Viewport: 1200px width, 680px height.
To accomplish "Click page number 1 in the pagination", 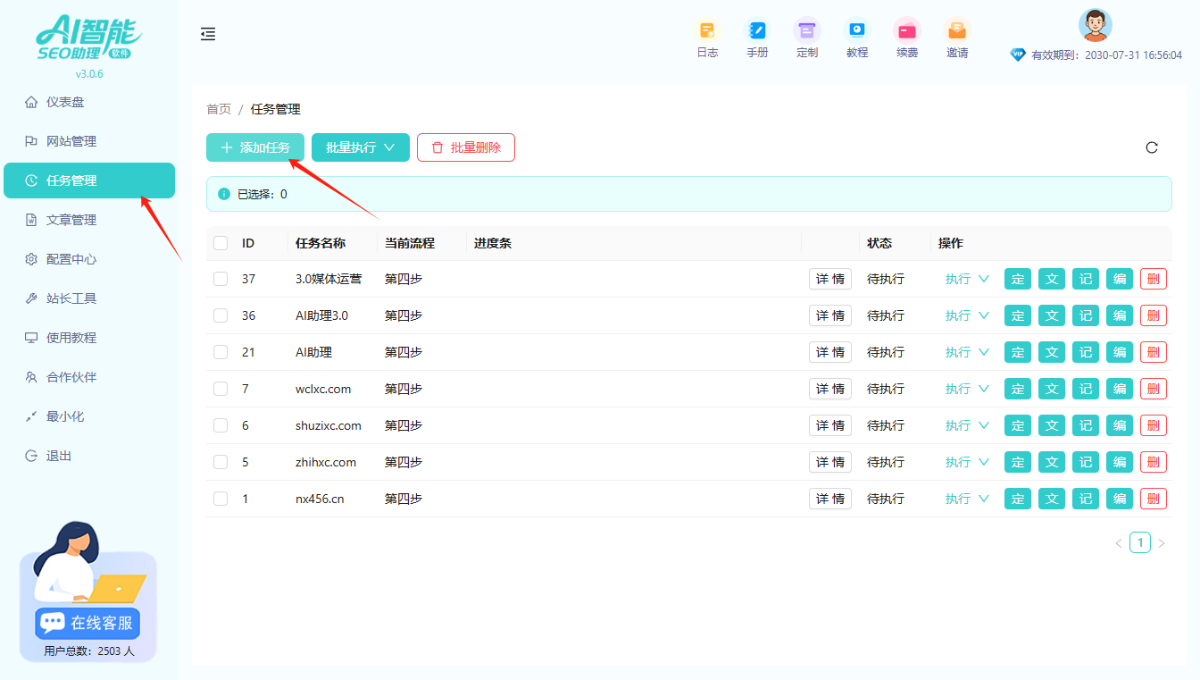I will click(x=1140, y=543).
